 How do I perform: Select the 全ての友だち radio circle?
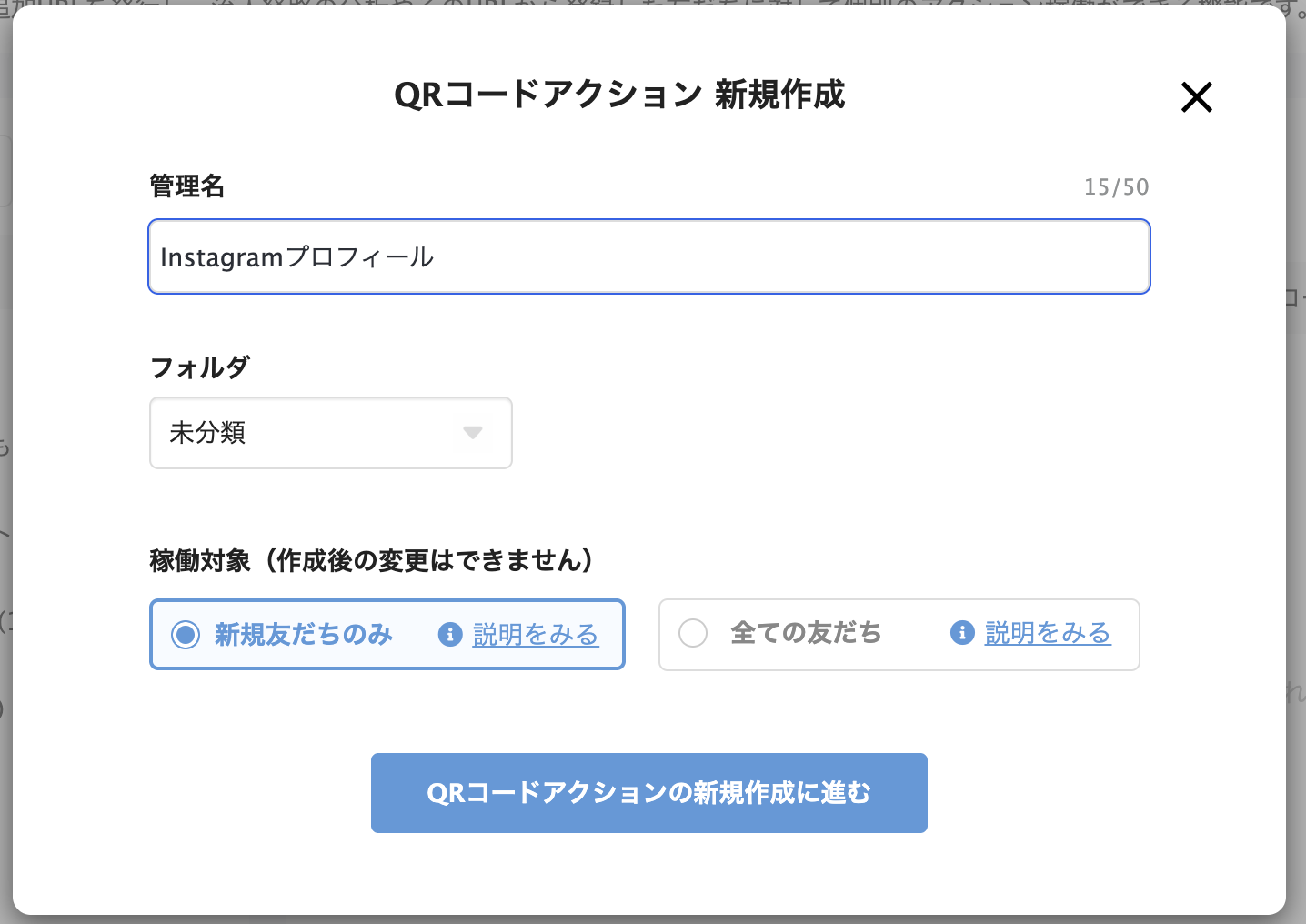coord(693,633)
